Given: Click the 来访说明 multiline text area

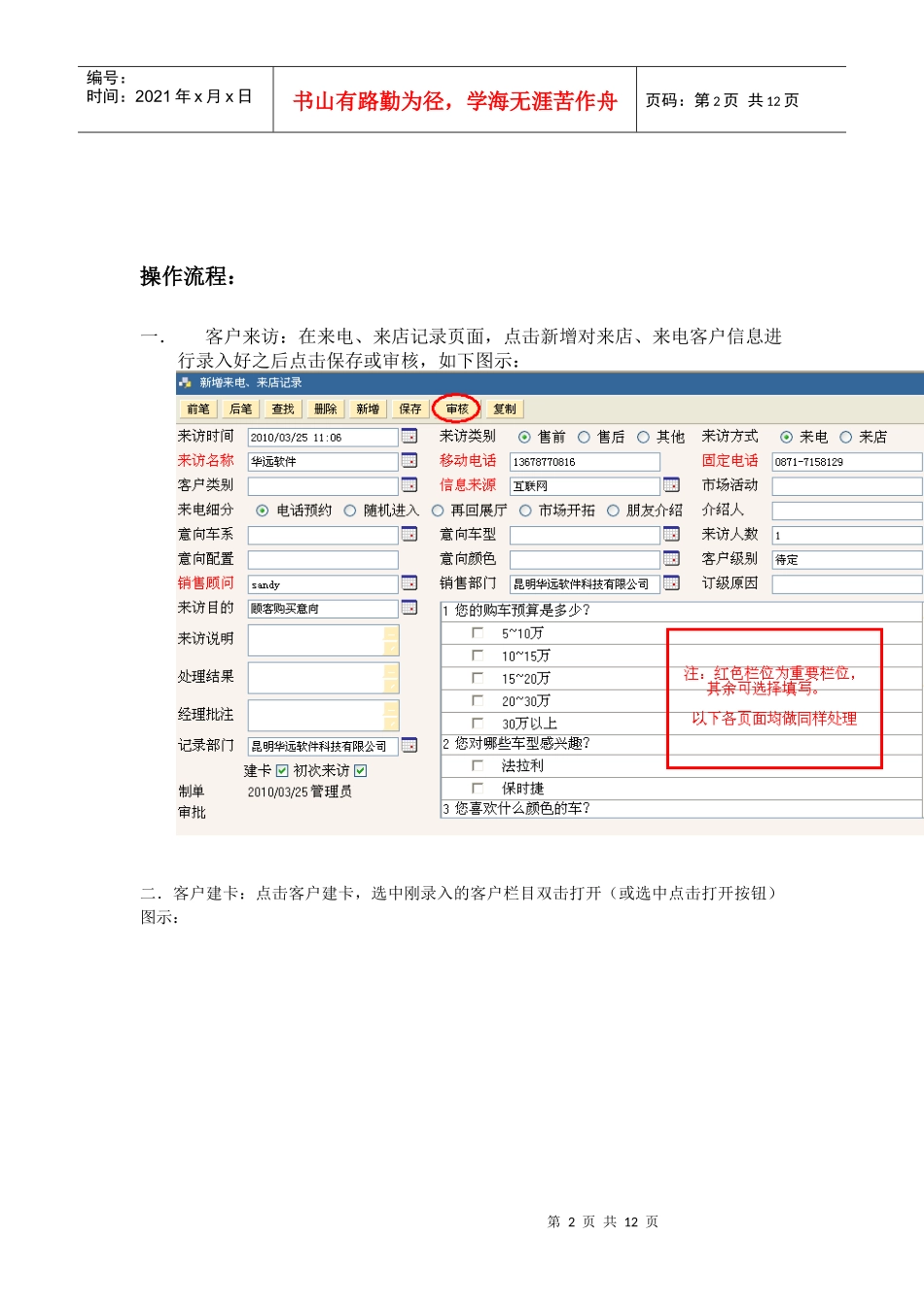Looking at the screenshot, I should click(x=323, y=641).
